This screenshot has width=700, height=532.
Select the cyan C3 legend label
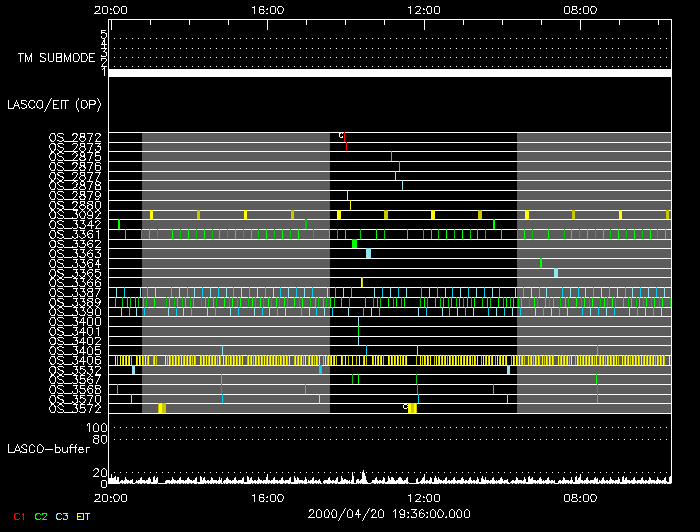click(x=62, y=516)
